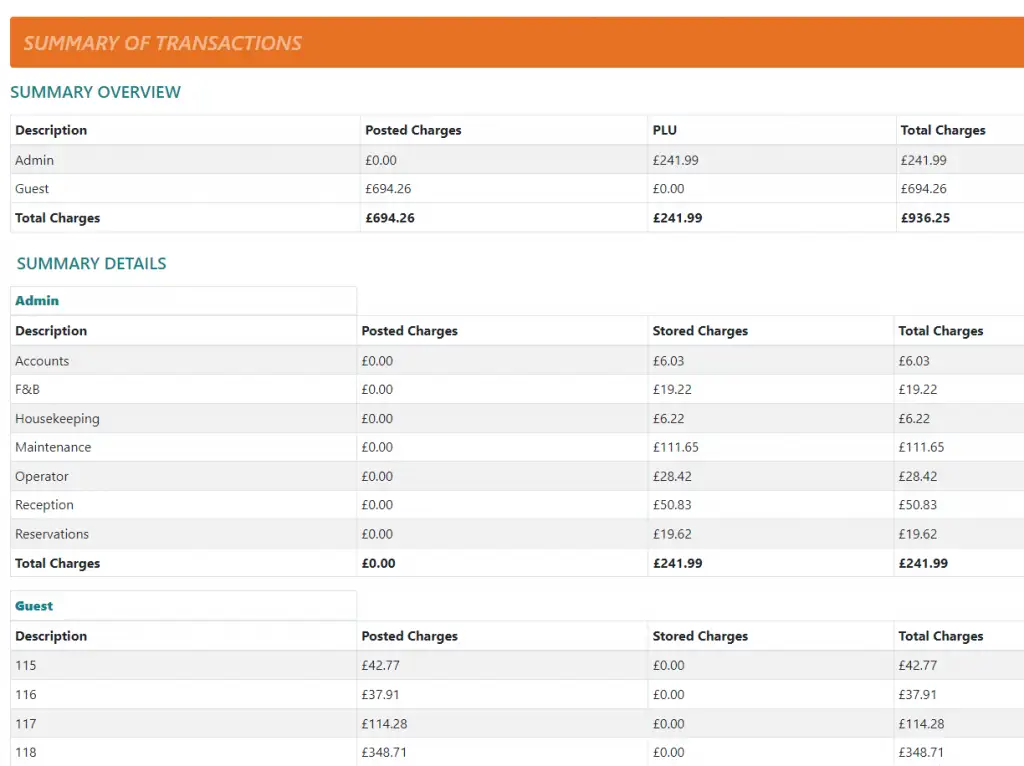Click room 116 Stored Charges £0.00
Screen dimensions: 1024x766
click(x=668, y=695)
